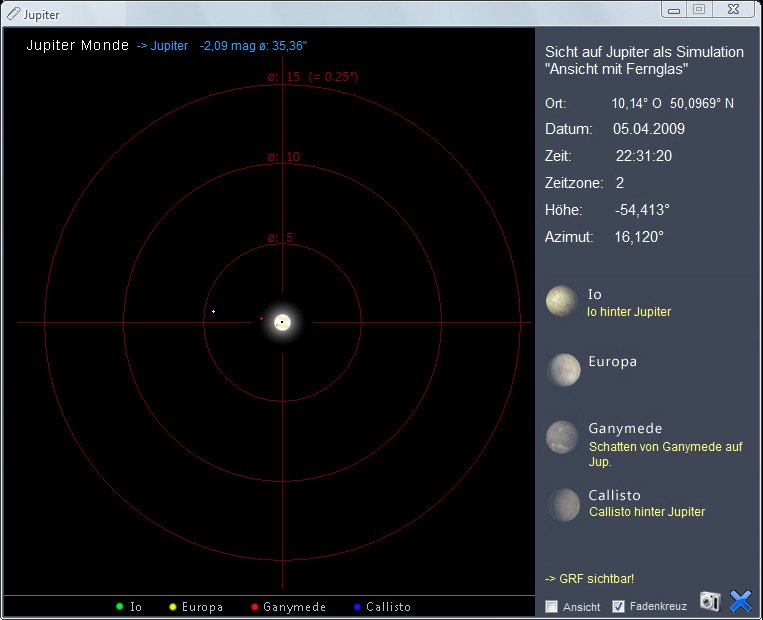Take a screenshot with the camera icon

(x=710, y=601)
